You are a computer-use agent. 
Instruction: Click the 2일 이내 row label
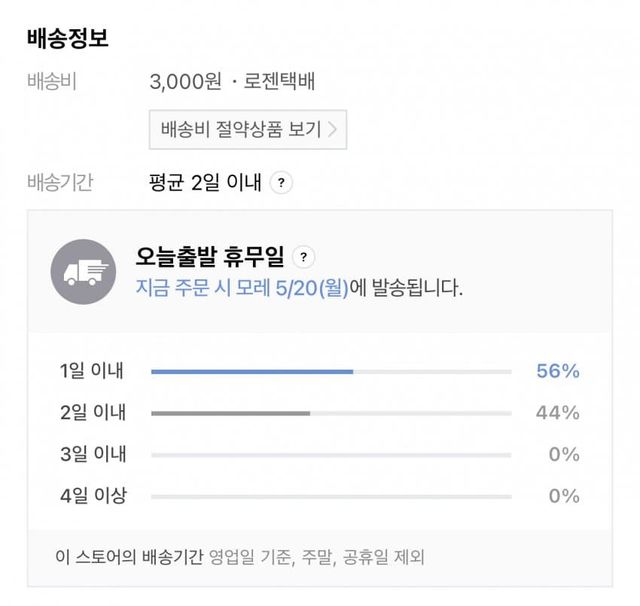[91, 413]
